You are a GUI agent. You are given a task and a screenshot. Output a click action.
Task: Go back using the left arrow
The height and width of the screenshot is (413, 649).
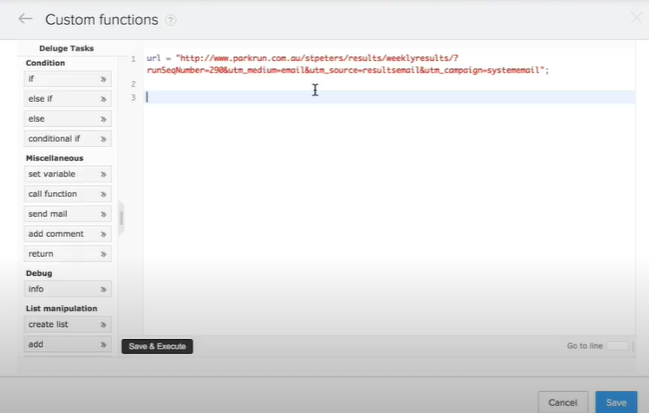pos(25,19)
